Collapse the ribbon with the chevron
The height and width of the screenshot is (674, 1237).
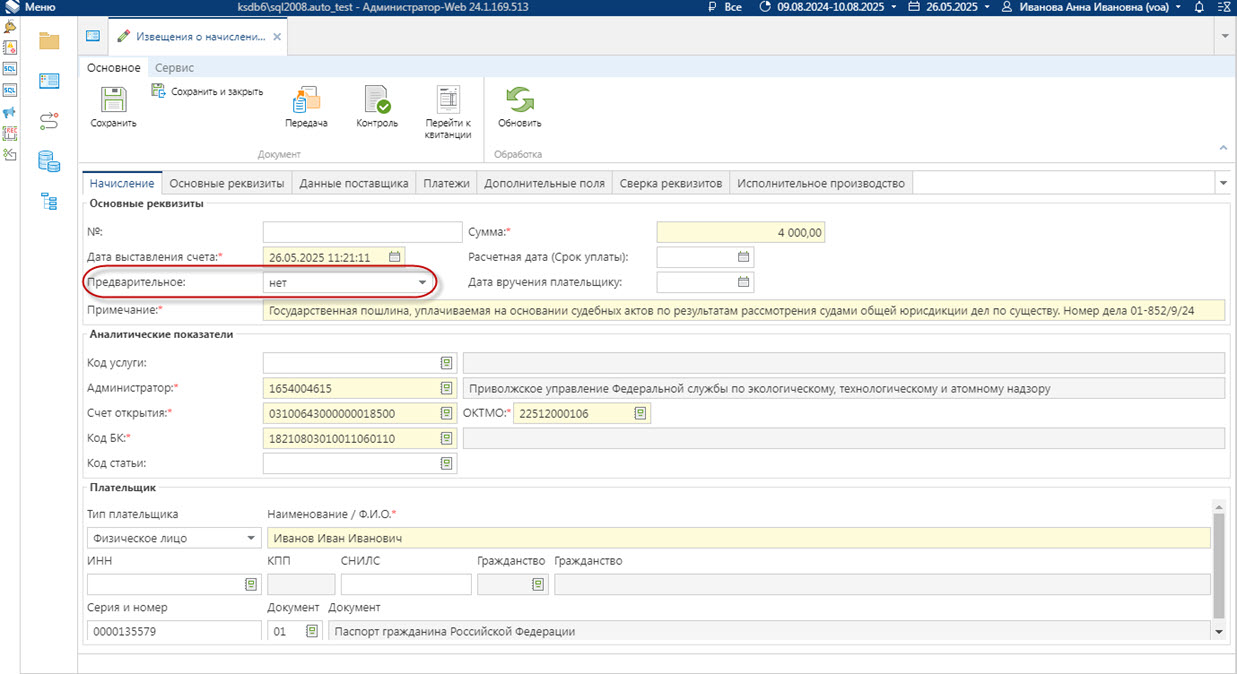pyautogui.click(x=1223, y=148)
